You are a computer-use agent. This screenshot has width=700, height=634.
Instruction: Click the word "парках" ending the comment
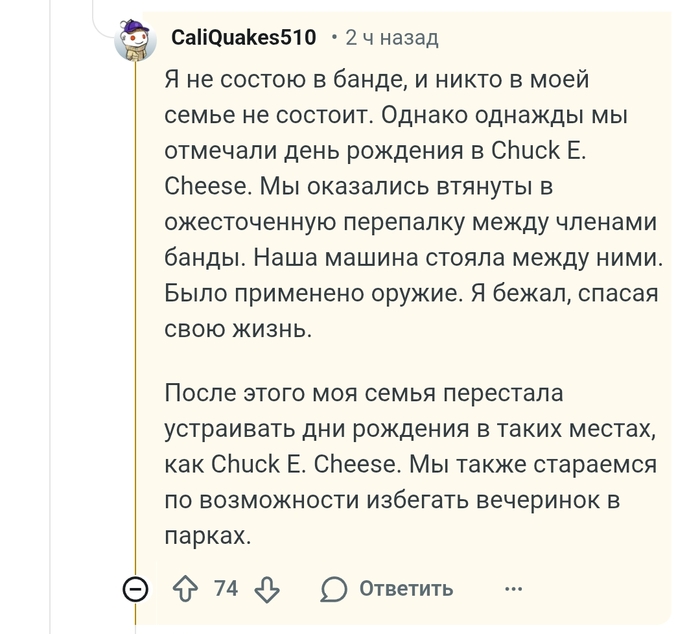[205, 536]
